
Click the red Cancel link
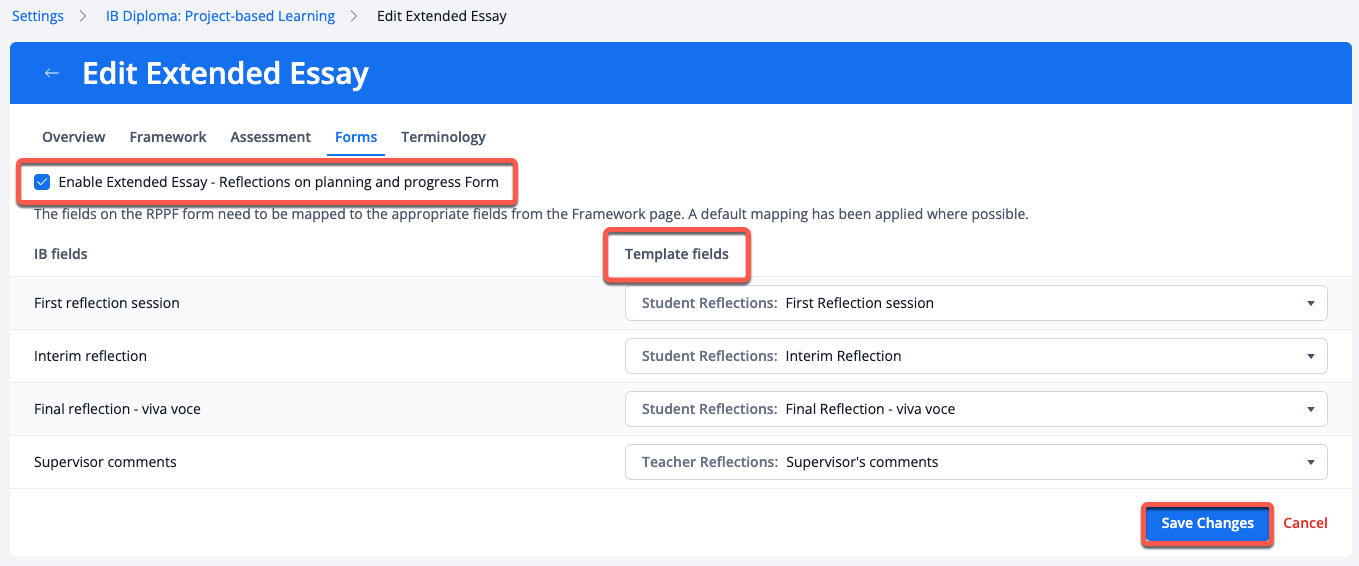coord(1305,523)
